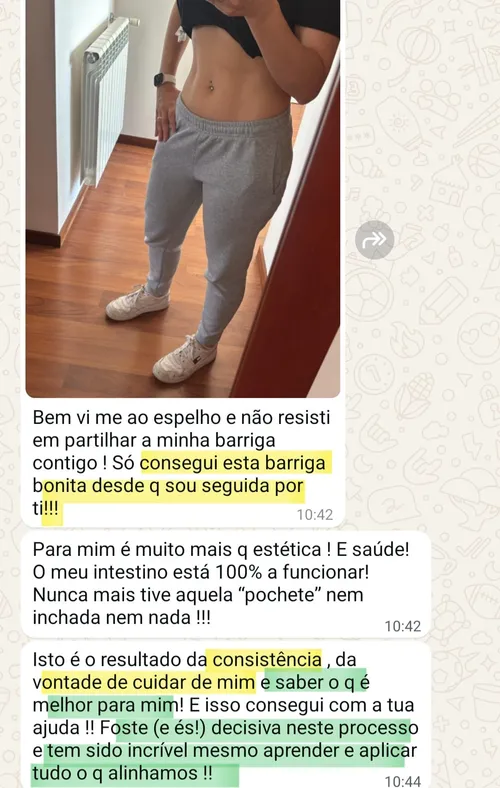
Task: Click the white radiator in the photo
Action: (103, 101)
